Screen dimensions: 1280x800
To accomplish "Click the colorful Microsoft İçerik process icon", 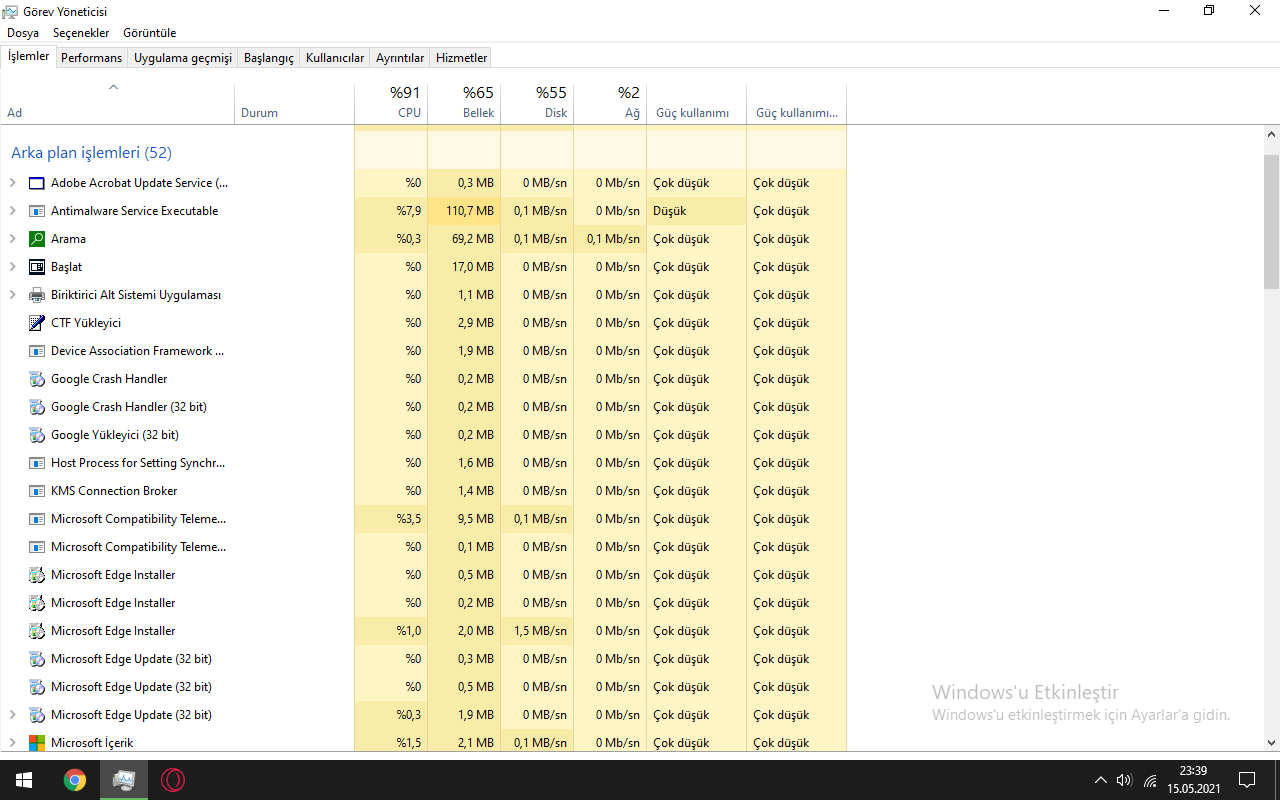I will 37,743.
